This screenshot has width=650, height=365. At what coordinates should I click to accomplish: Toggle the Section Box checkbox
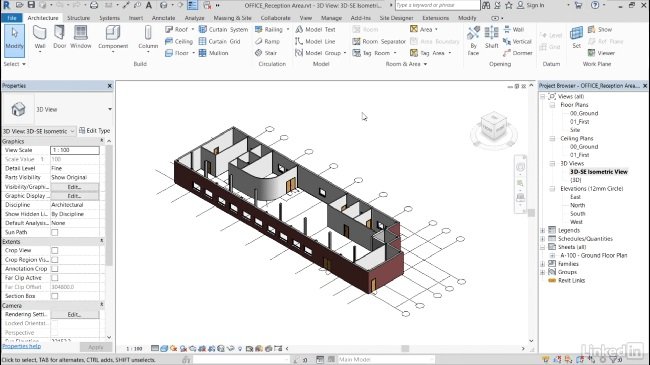(54, 296)
